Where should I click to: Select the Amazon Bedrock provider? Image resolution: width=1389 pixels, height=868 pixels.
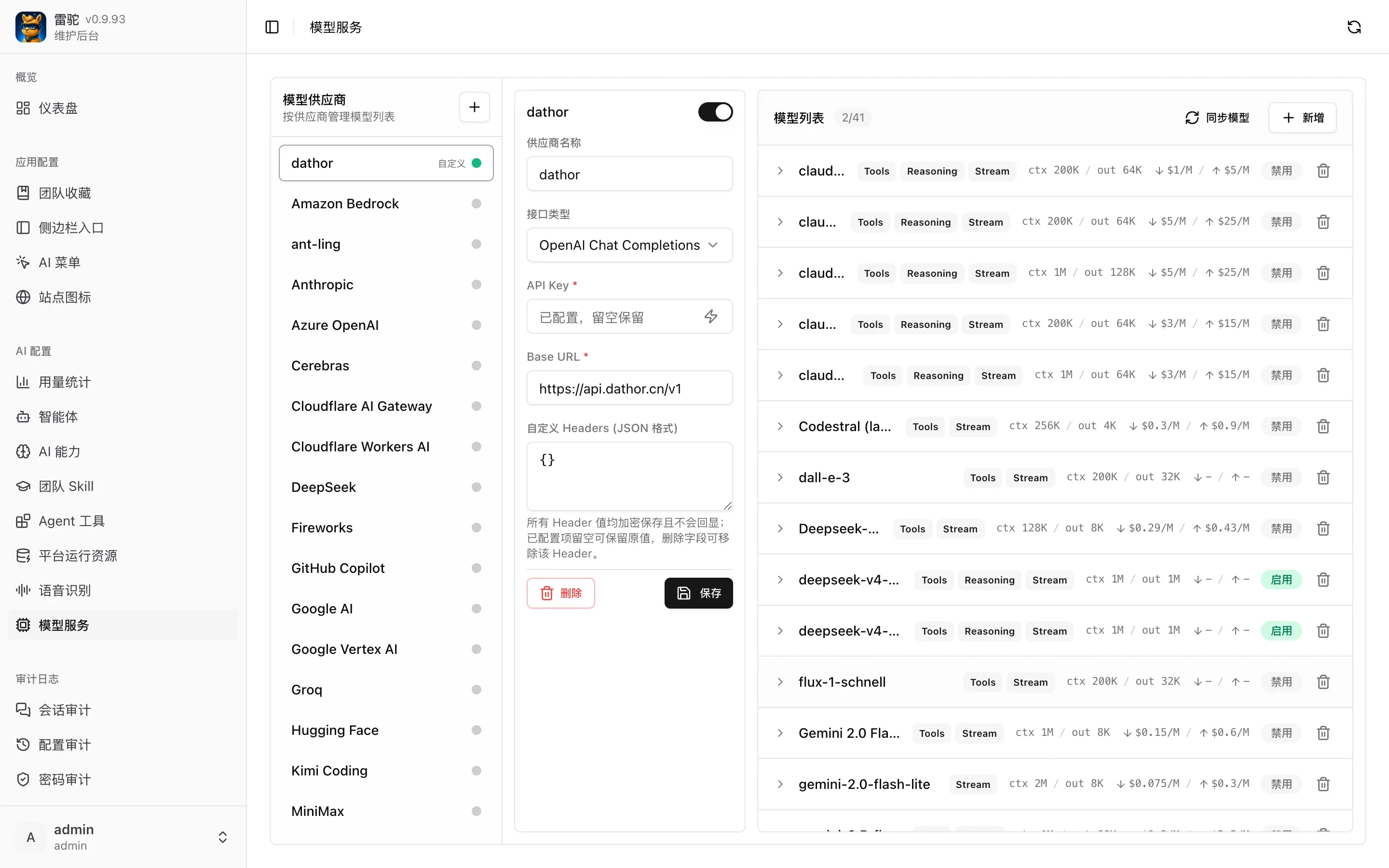point(386,204)
